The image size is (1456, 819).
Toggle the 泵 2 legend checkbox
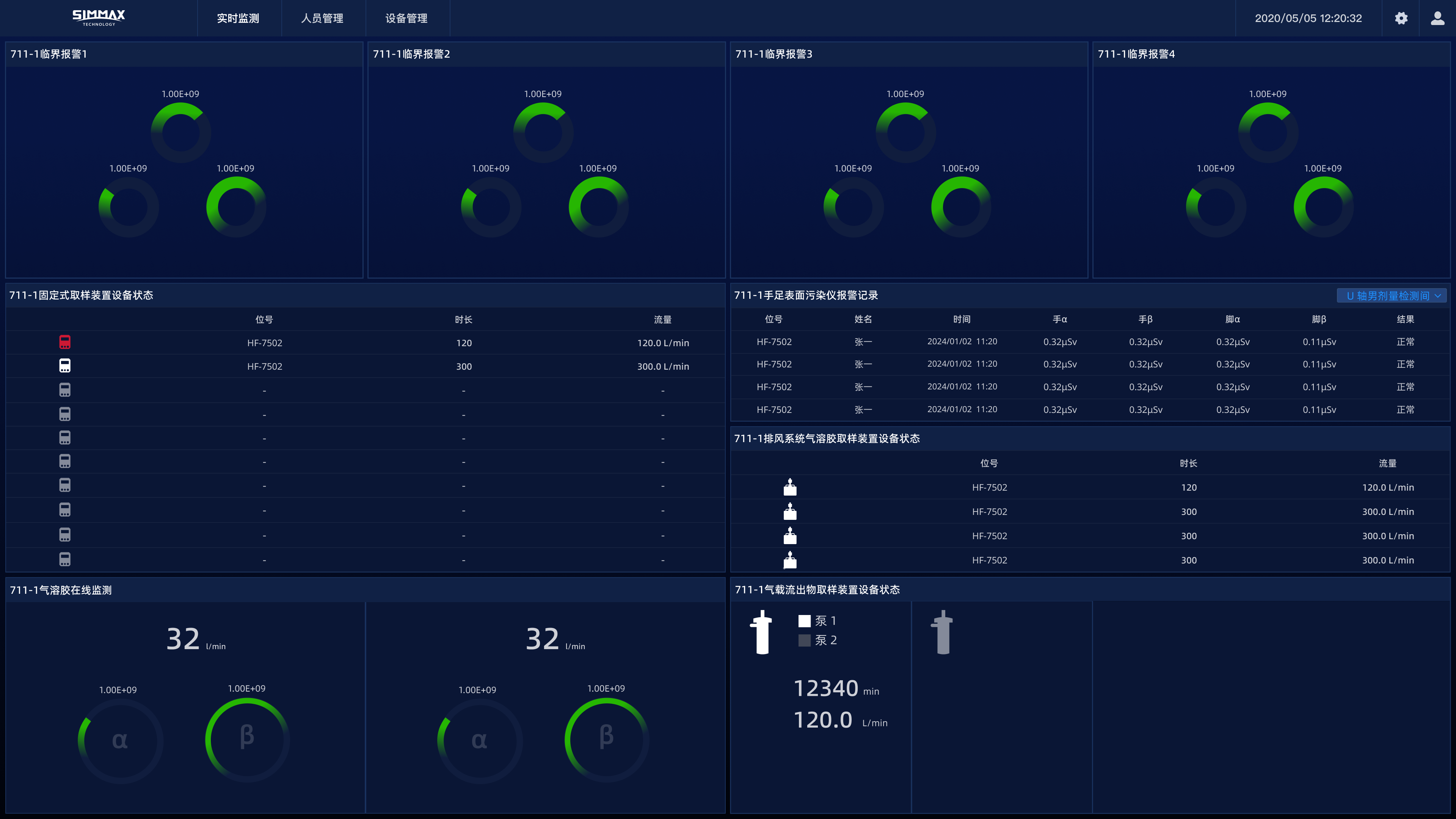coord(804,640)
